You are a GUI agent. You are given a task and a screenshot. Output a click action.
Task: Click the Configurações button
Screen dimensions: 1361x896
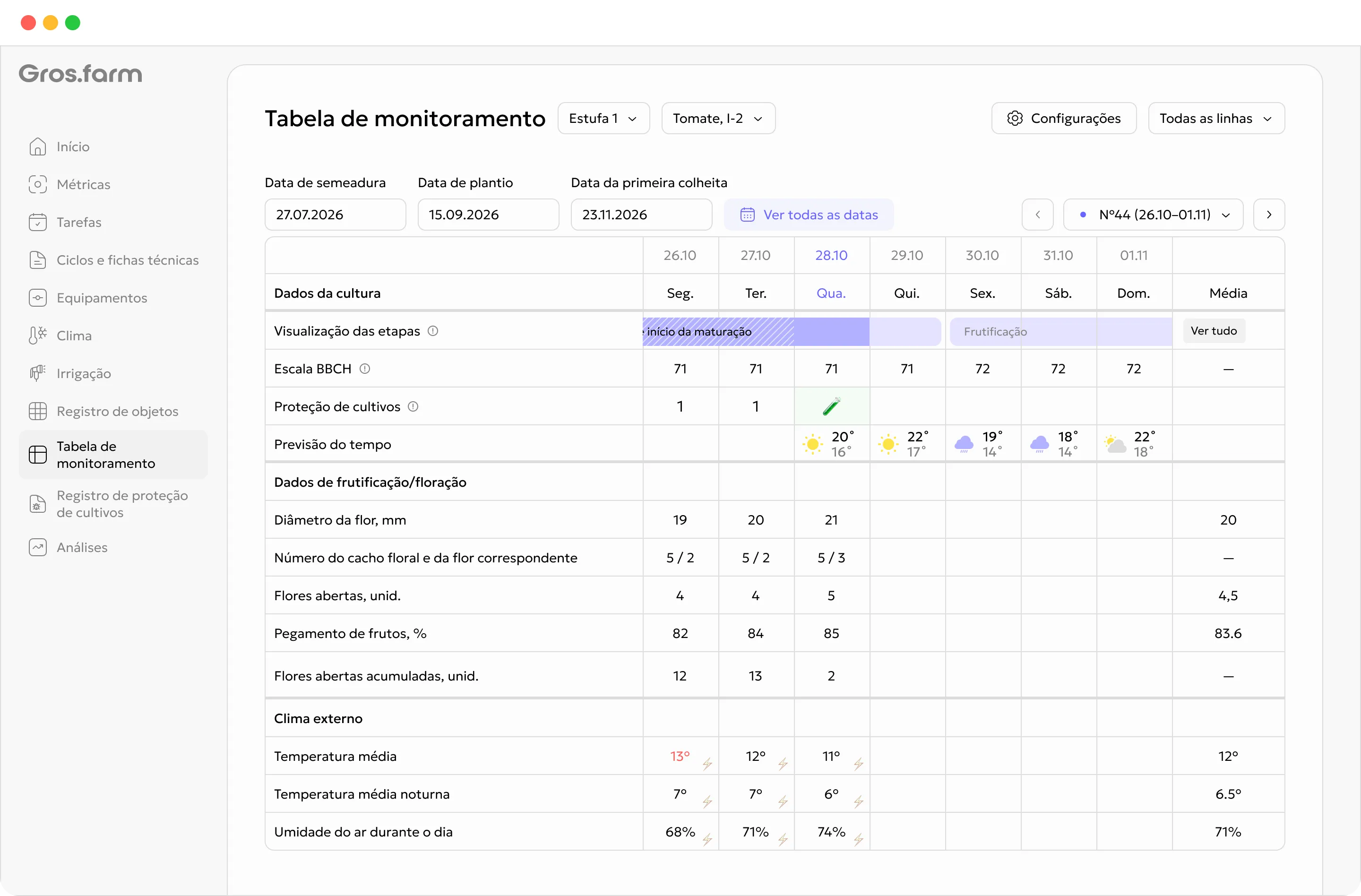[x=1064, y=118]
